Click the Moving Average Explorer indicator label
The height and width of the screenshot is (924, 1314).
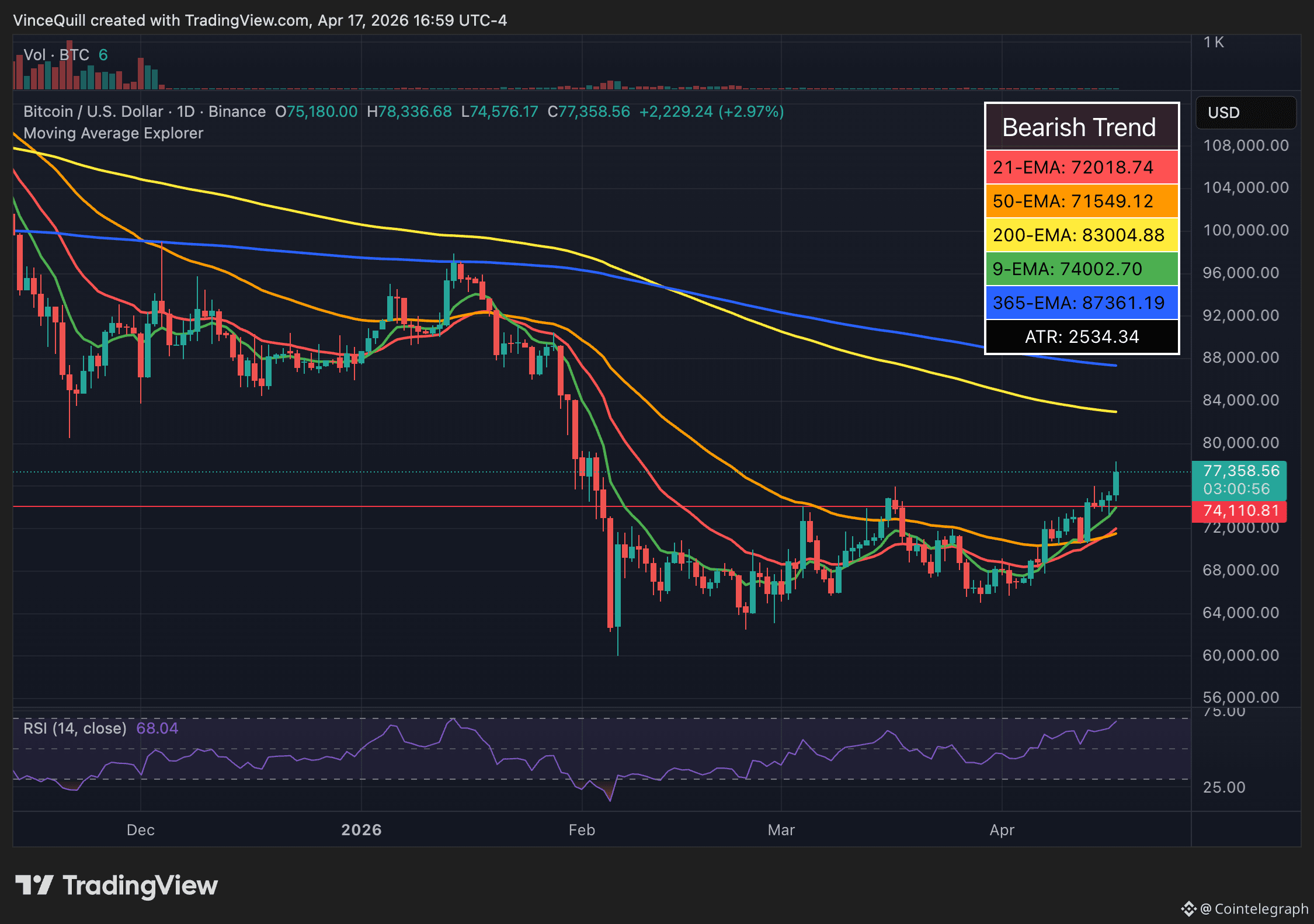pos(113,133)
